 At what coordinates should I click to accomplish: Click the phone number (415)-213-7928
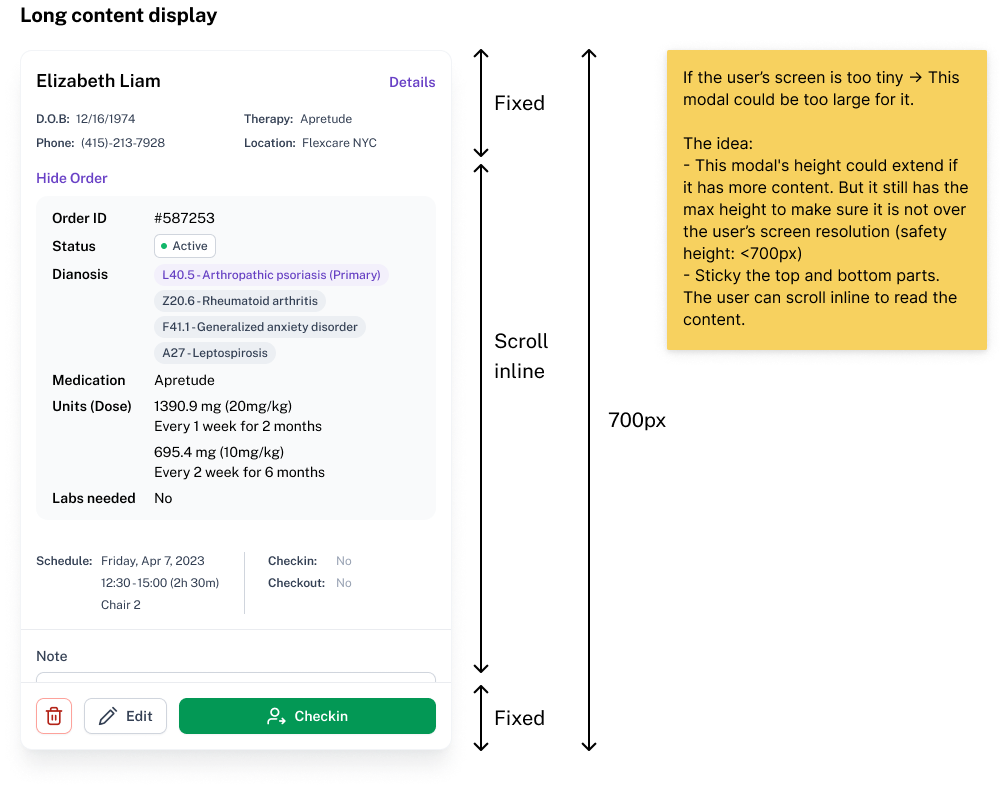coord(123,143)
